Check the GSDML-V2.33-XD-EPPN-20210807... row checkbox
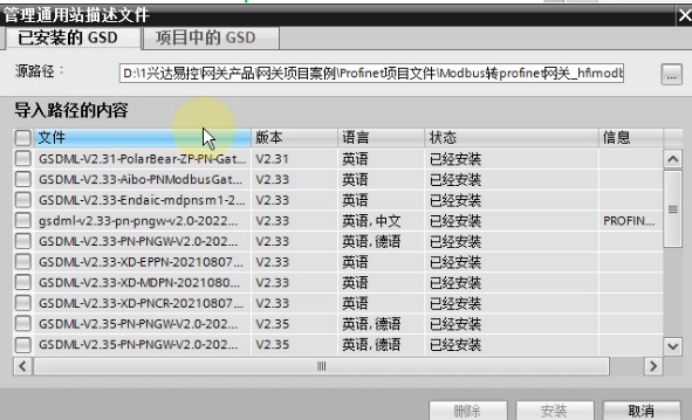 click(23, 262)
